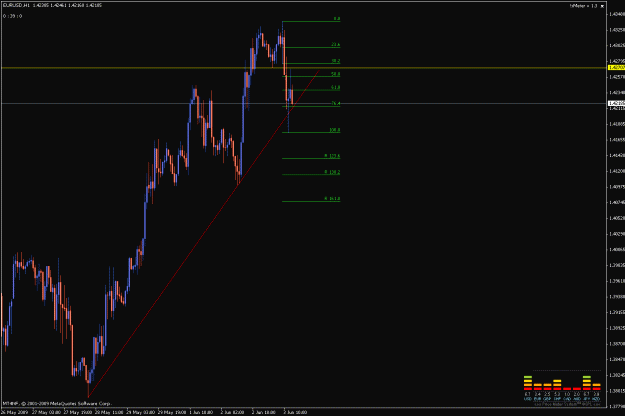
Task: Click the Fibonacci 100.0 level label
Action: (x=334, y=130)
